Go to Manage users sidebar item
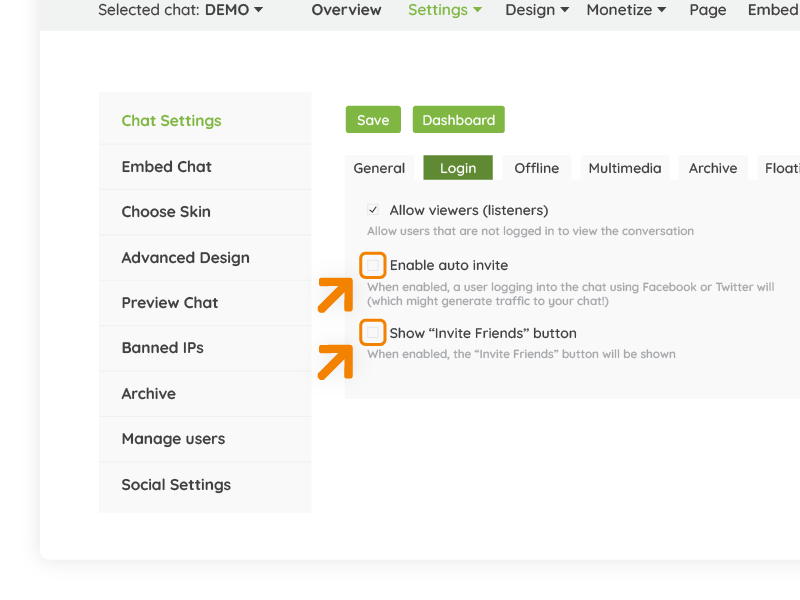This screenshot has width=800, height=600. (x=205, y=439)
